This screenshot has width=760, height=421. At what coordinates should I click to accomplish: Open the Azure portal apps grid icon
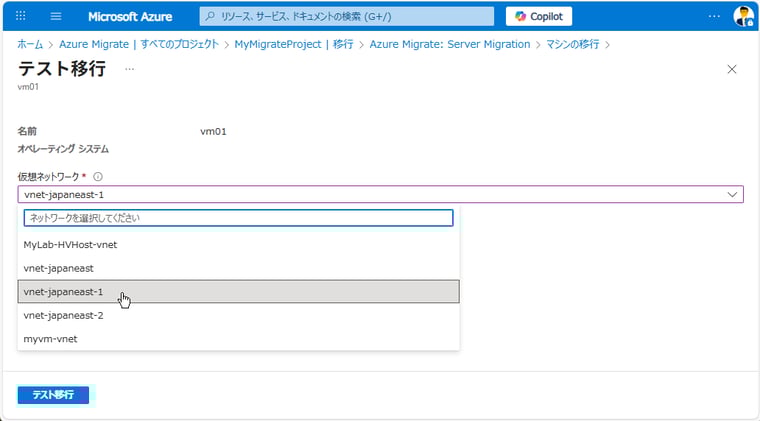click(20, 16)
